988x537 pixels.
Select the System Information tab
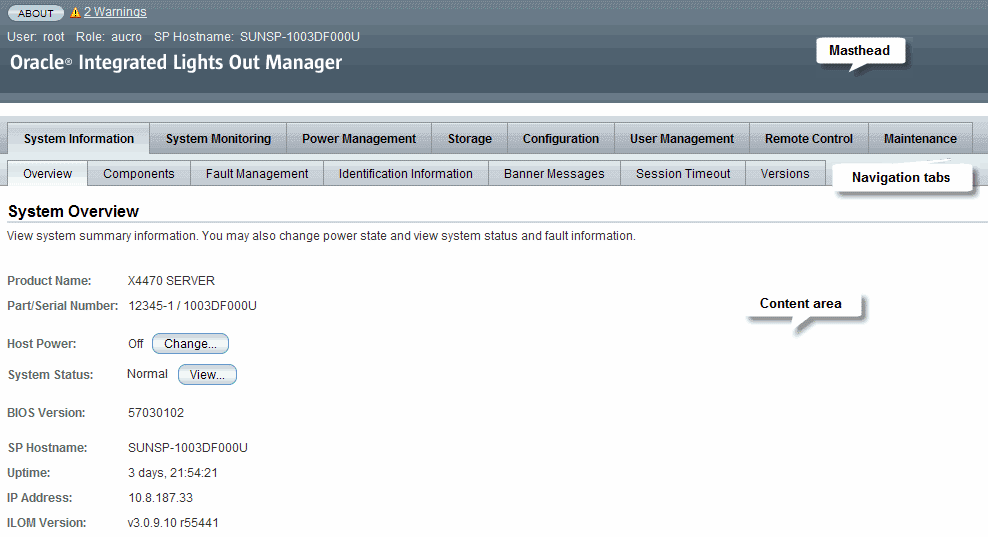point(79,139)
